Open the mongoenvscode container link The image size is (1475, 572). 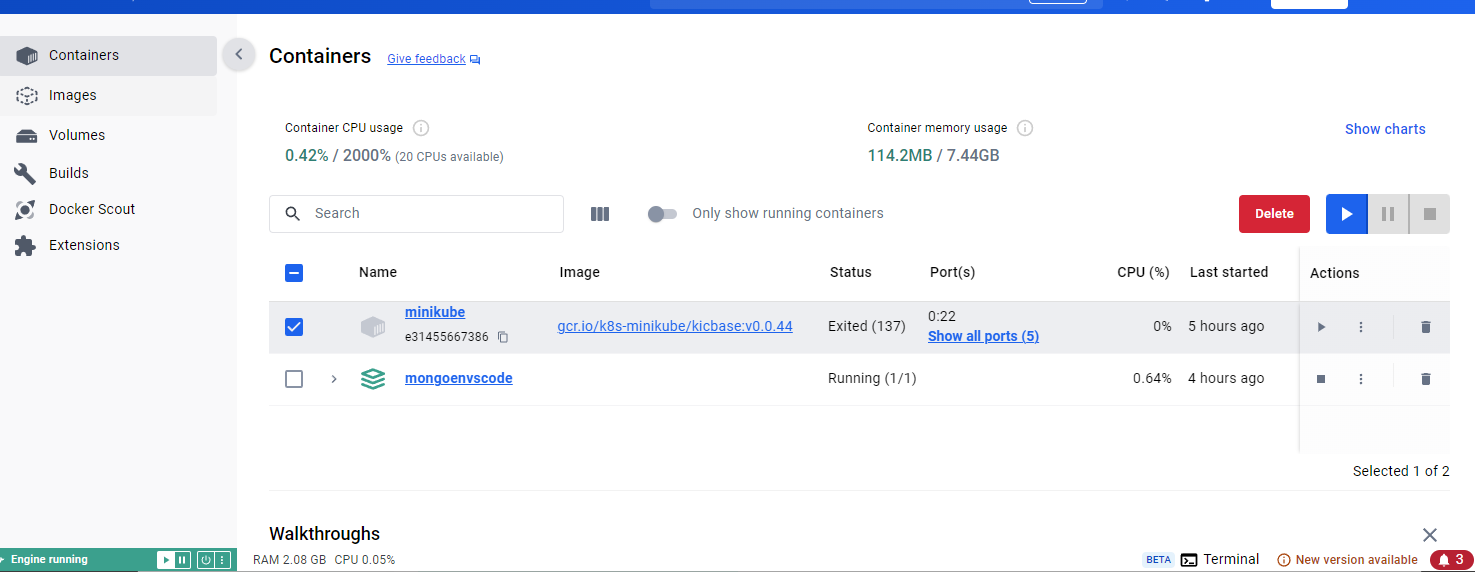pyautogui.click(x=459, y=379)
